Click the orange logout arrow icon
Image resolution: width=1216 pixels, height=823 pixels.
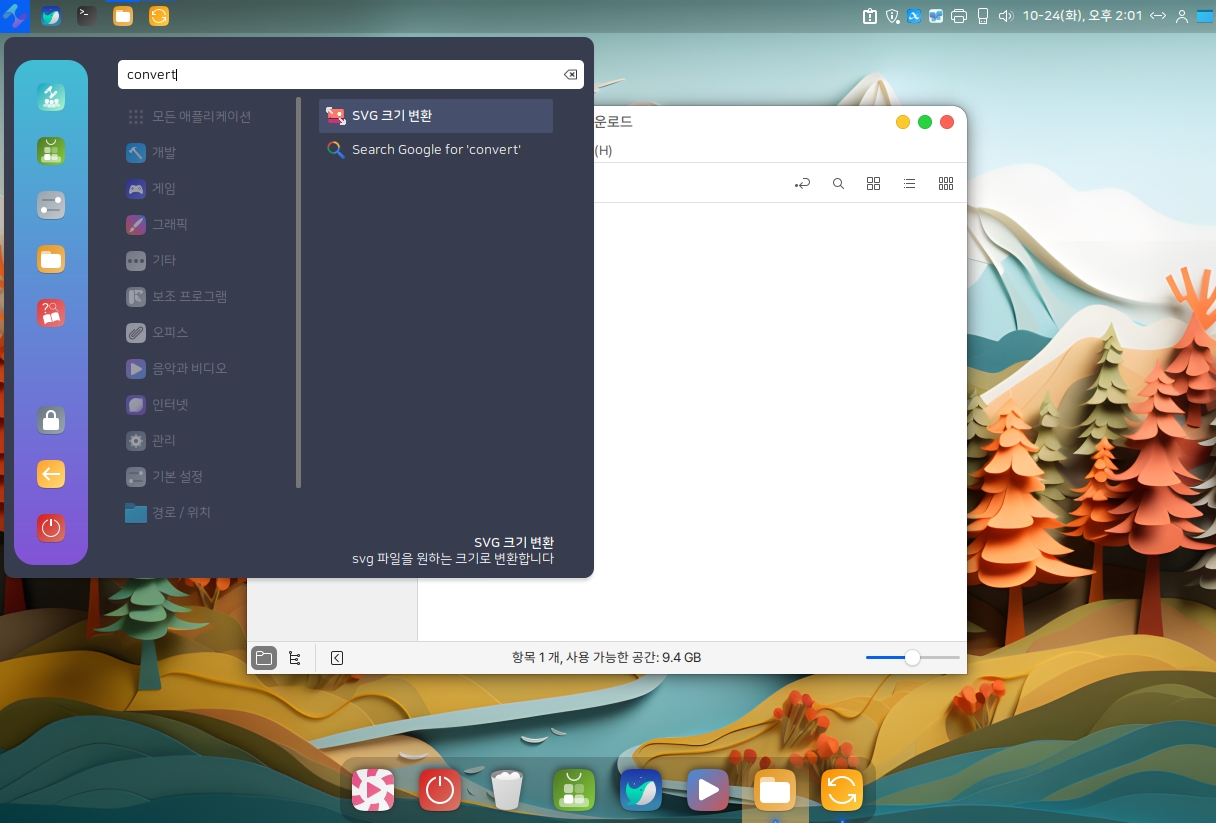coord(51,474)
